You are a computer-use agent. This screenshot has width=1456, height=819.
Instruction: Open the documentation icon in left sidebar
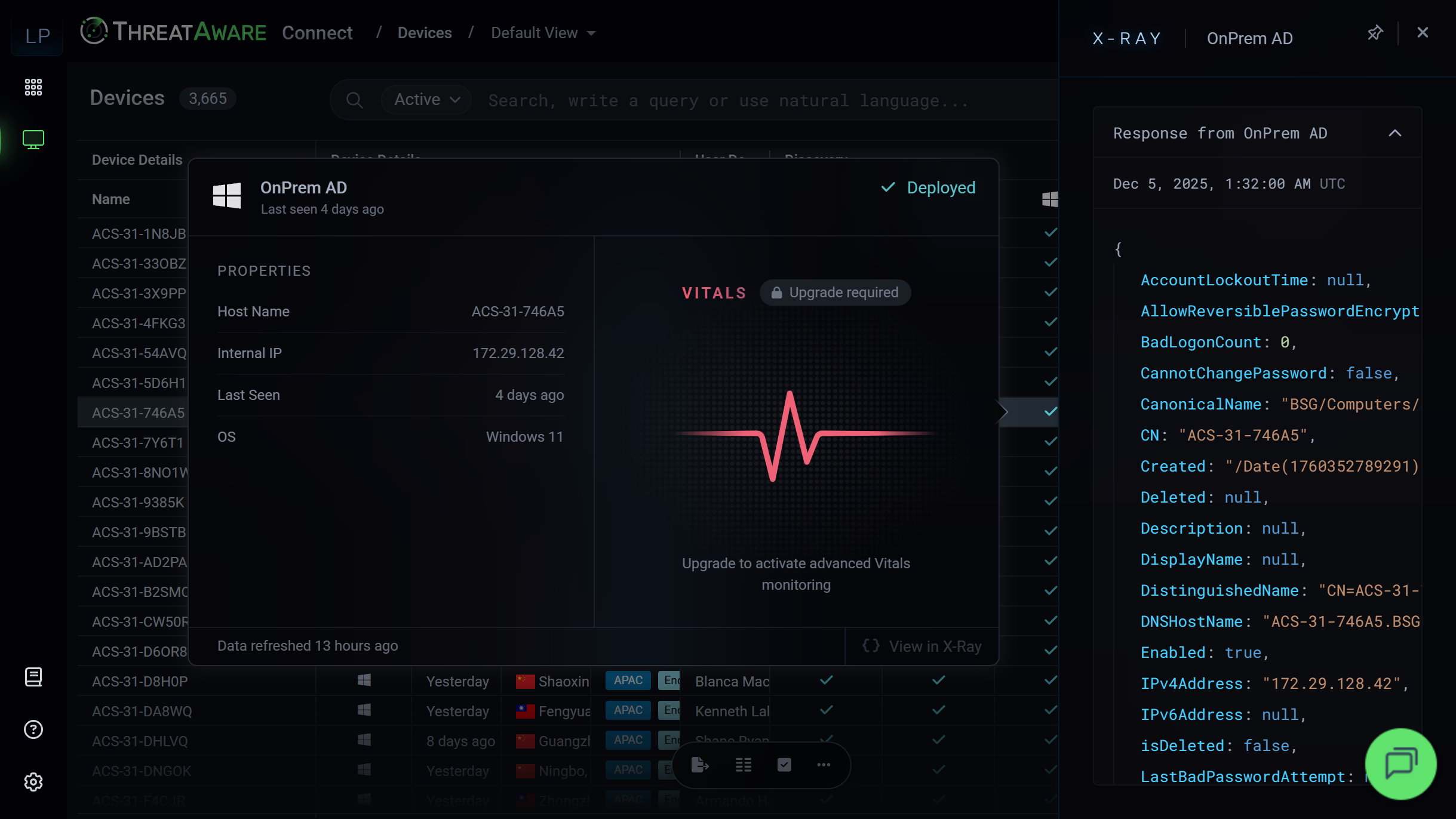tap(33, 677)
